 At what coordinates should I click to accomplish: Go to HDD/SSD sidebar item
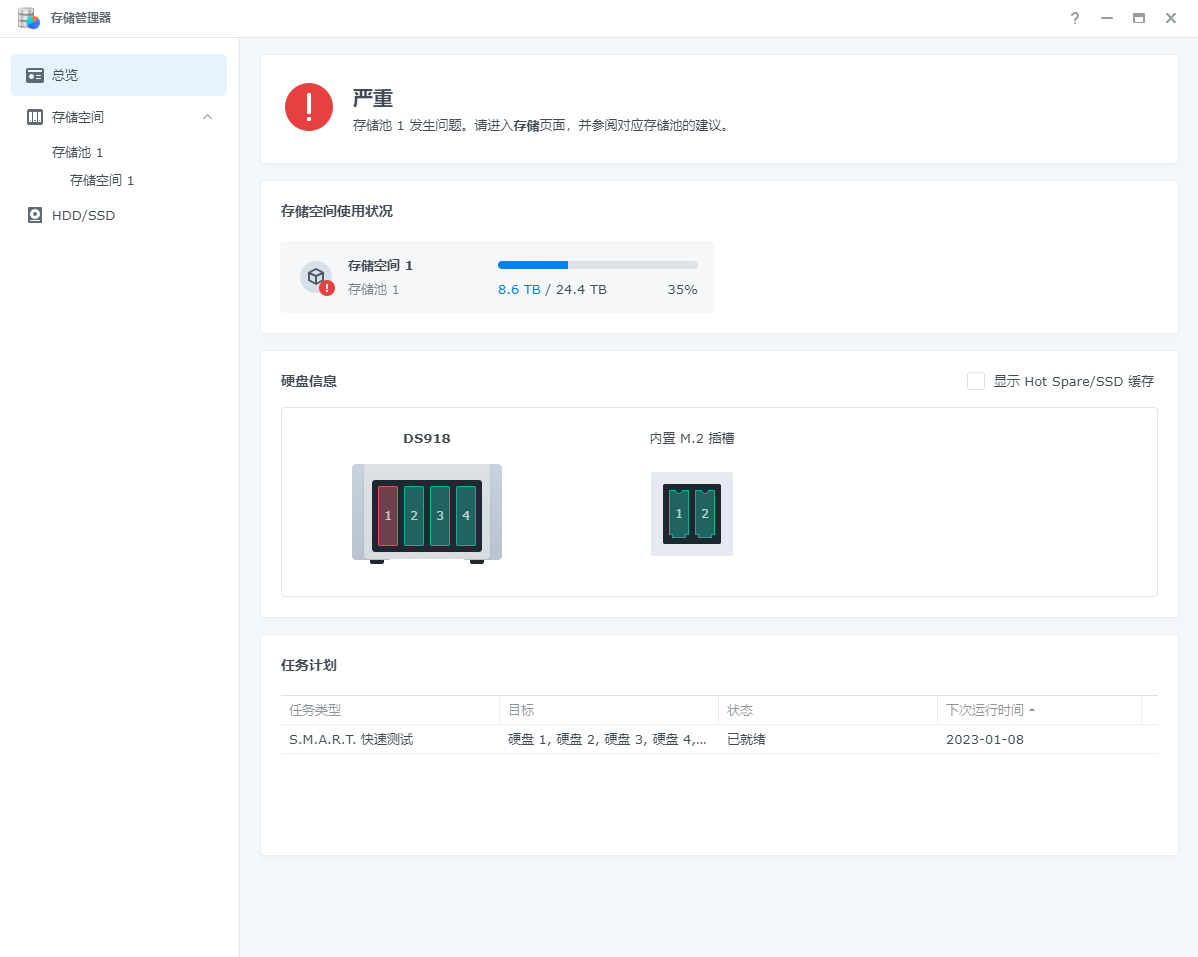point(83,215)
